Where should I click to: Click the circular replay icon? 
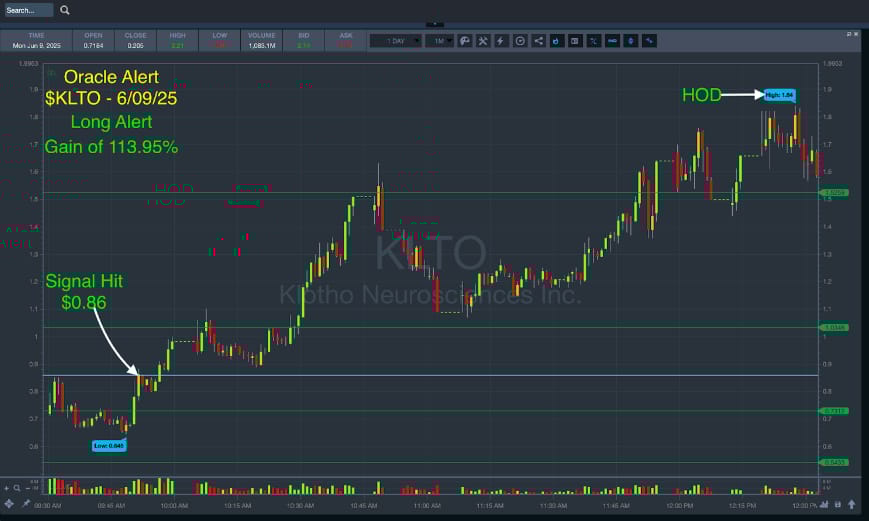[520, 41]
